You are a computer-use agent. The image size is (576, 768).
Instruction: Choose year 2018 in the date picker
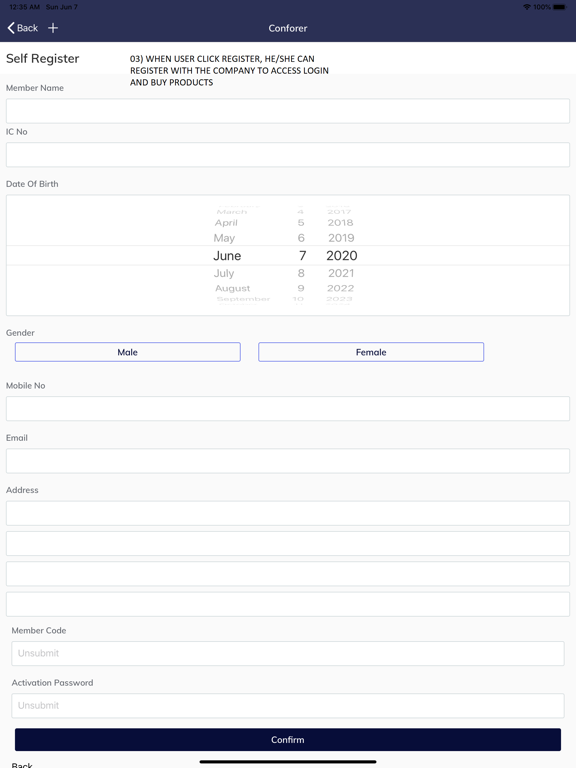tap(340, 223)
